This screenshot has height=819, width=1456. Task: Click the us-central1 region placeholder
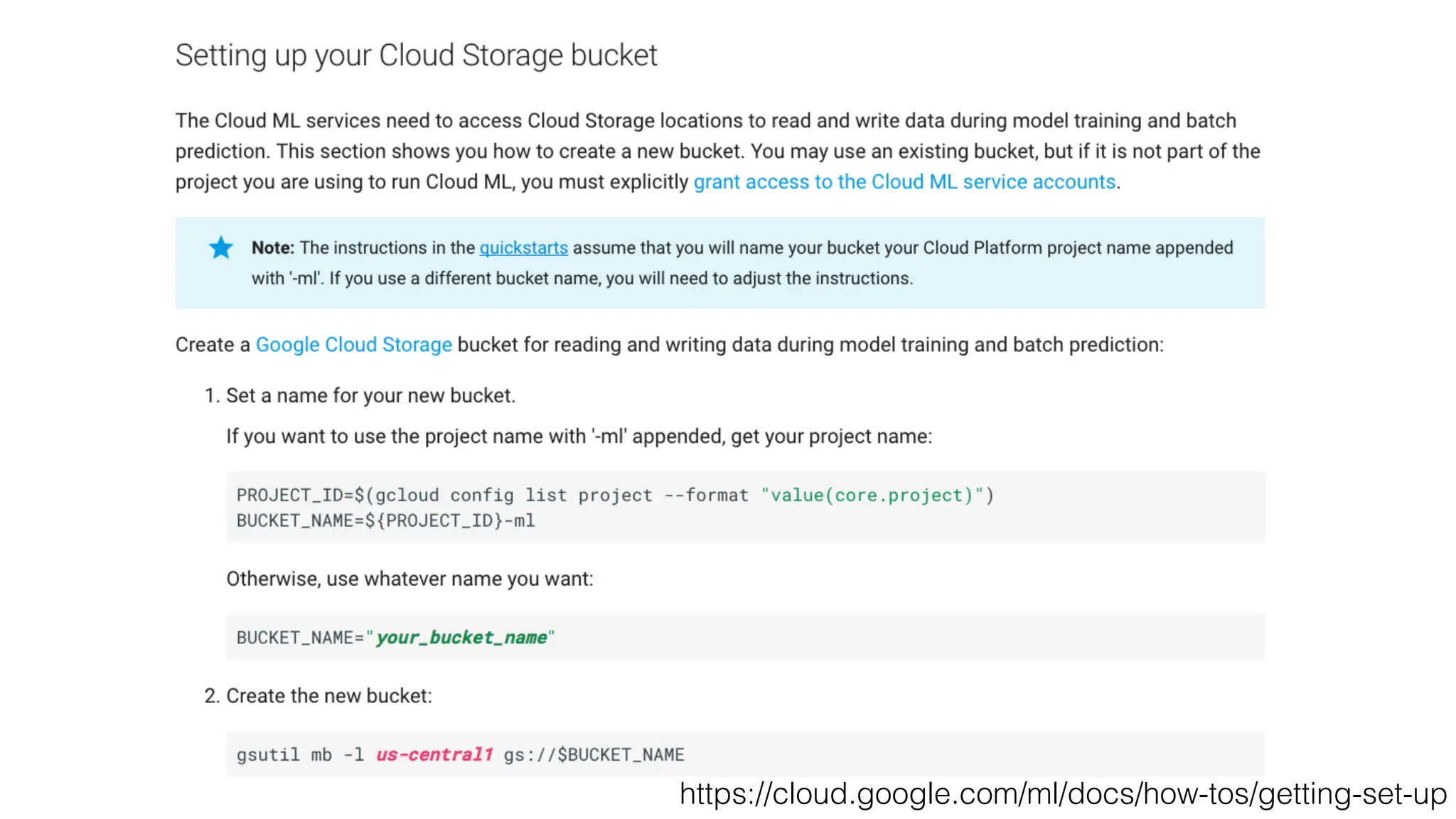[x=434, y=754]
